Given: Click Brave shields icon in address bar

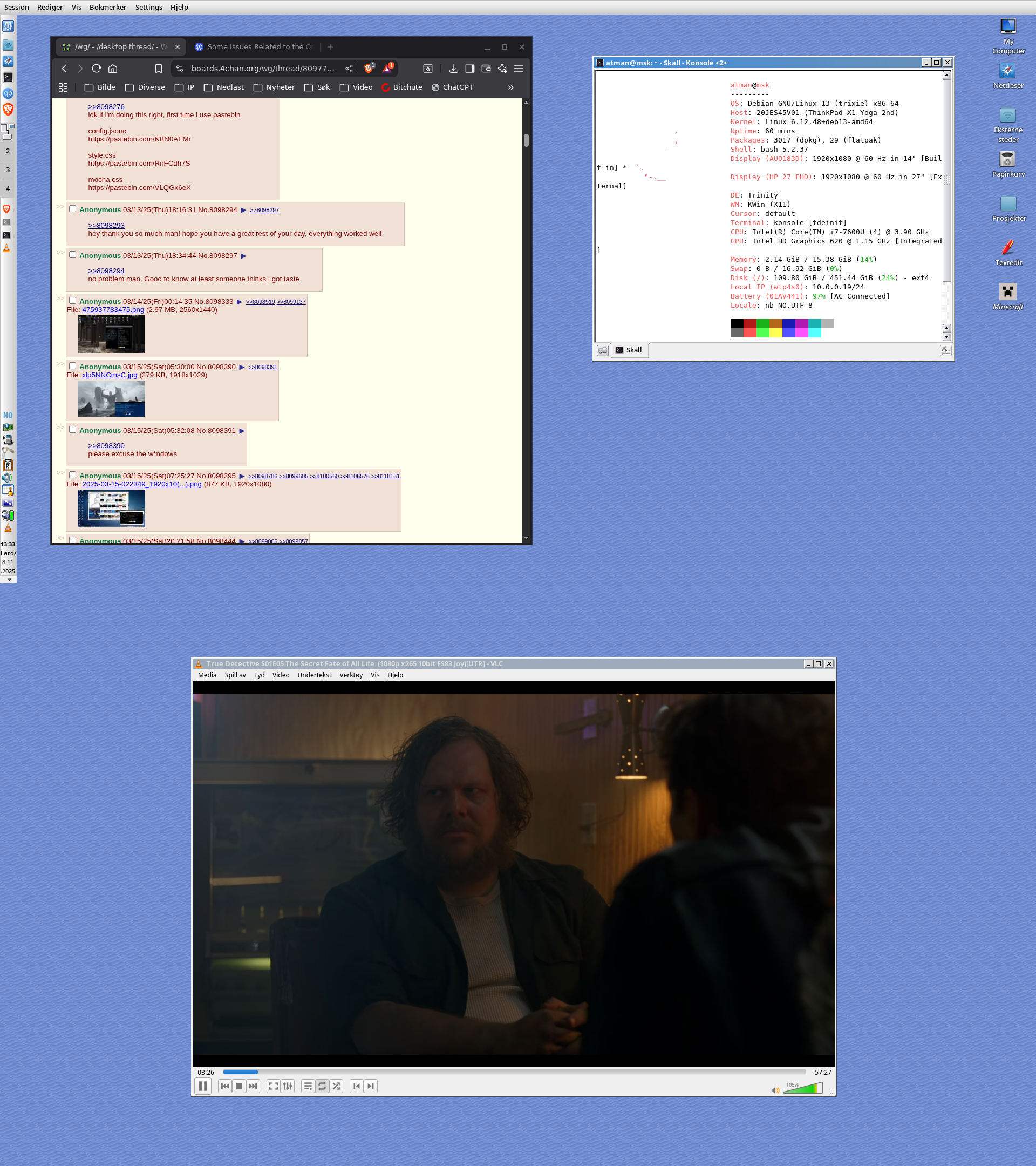Looking at the screenshot, I should pyautogui.click(x=369, y=69).
